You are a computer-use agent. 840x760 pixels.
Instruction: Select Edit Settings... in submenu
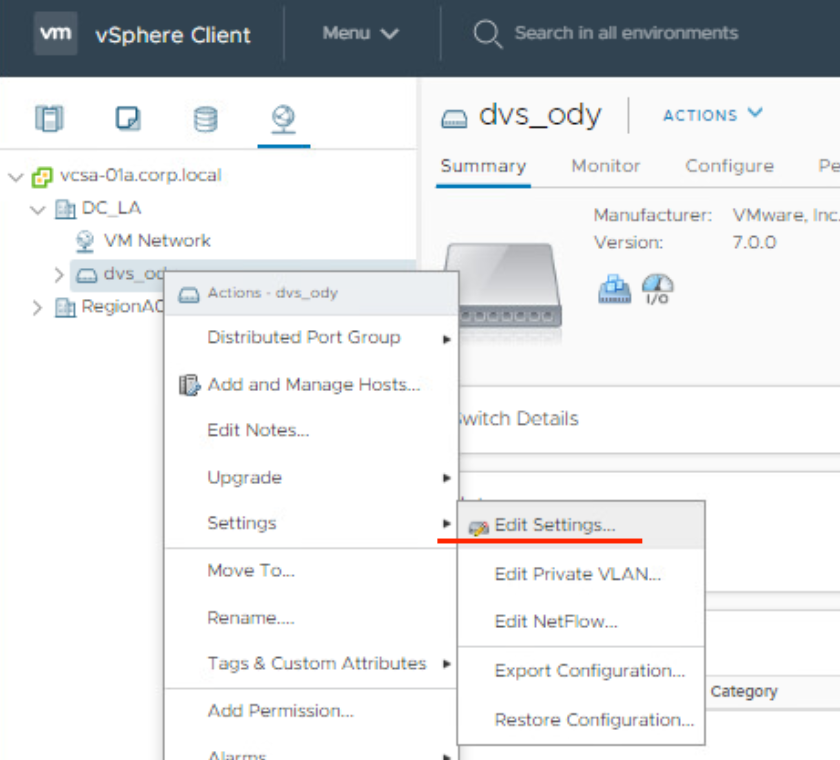(x=555, y=525)
